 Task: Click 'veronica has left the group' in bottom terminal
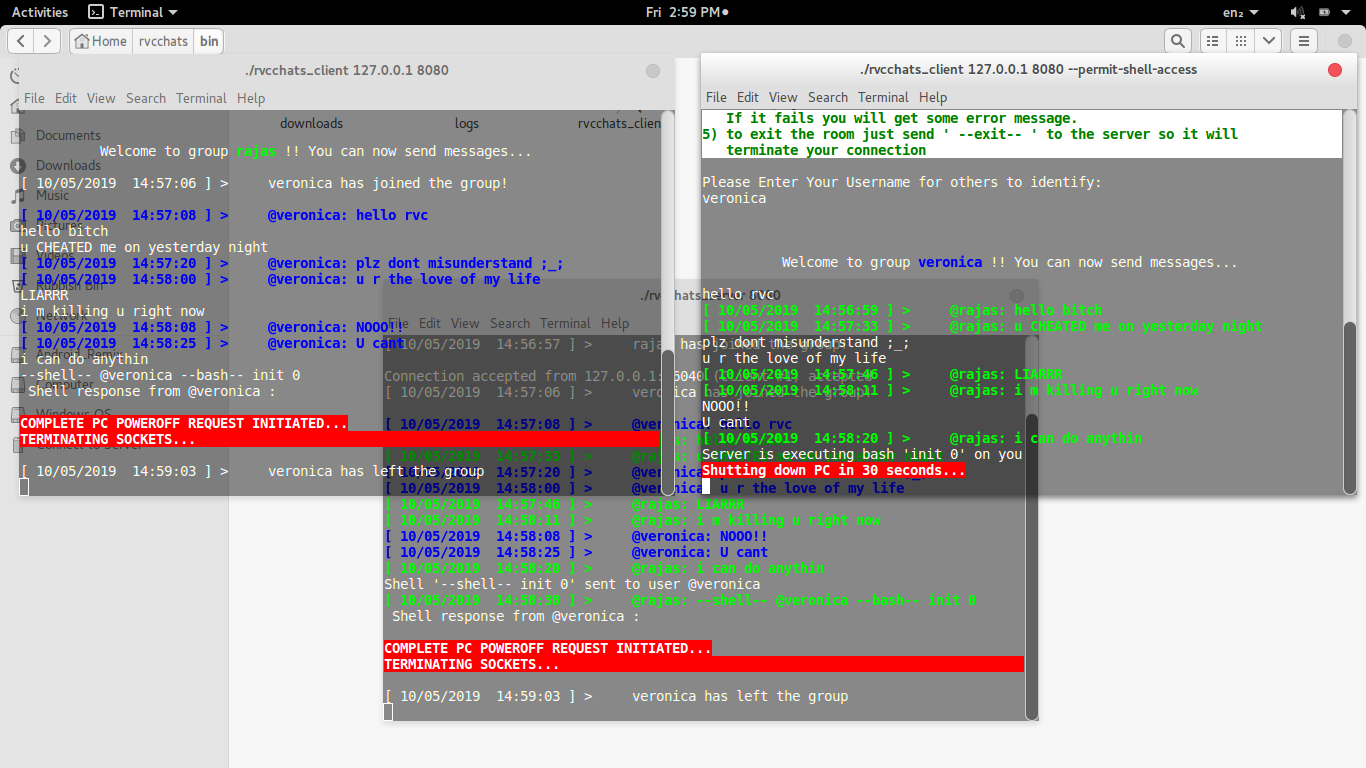740,696
